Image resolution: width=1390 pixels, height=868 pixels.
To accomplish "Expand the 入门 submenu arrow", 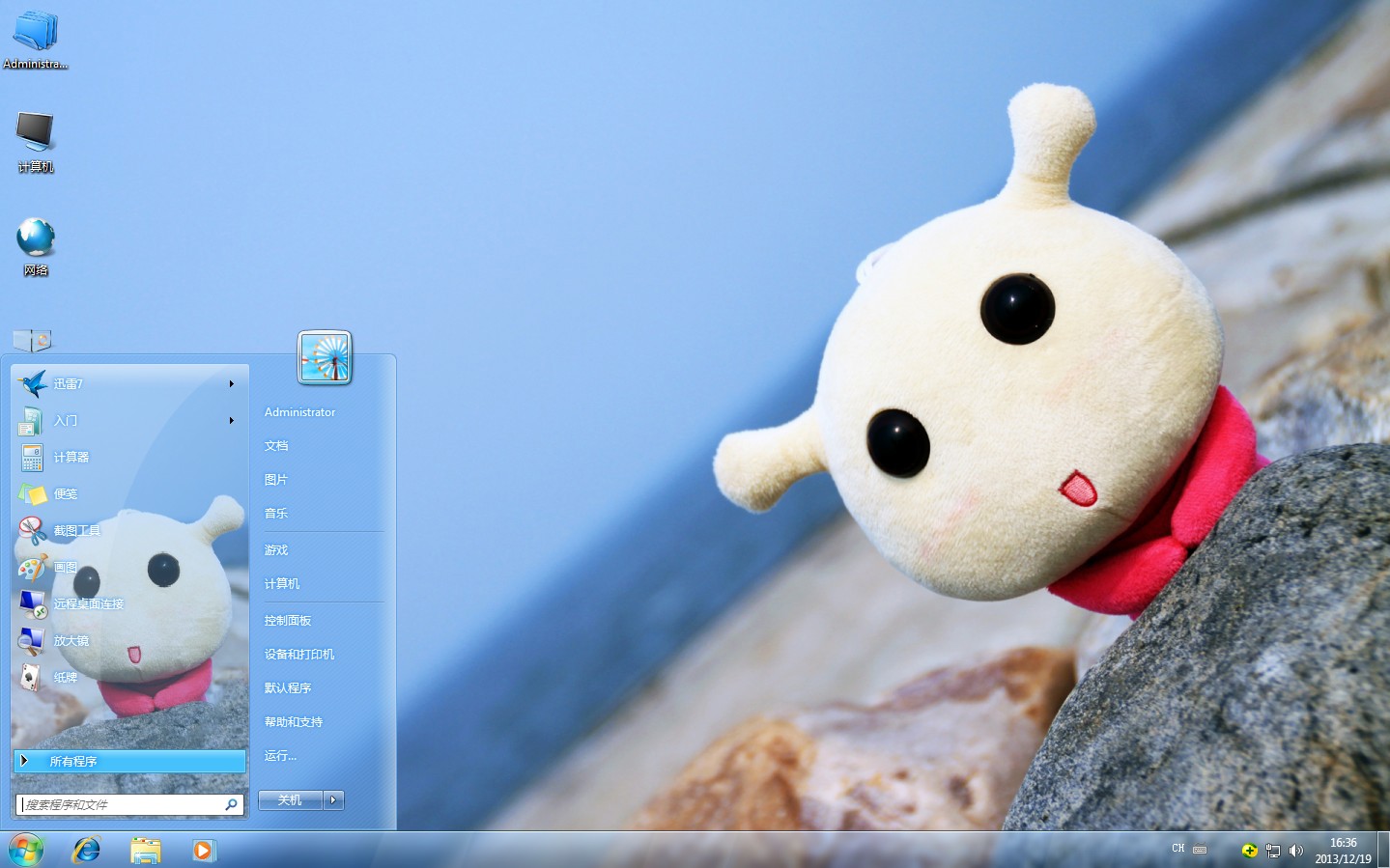I will pyautogui.click(x=232, y=421).
